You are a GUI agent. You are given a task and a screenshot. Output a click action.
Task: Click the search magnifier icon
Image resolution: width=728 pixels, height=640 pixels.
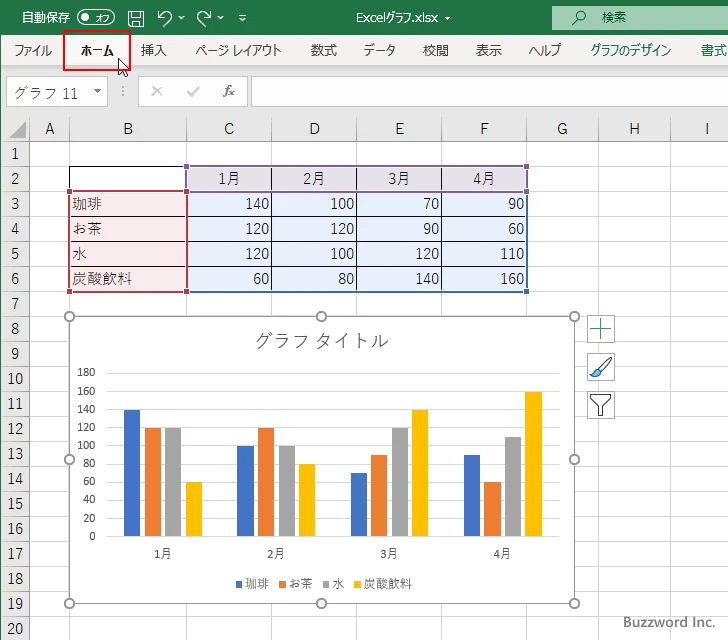(578, 18)
